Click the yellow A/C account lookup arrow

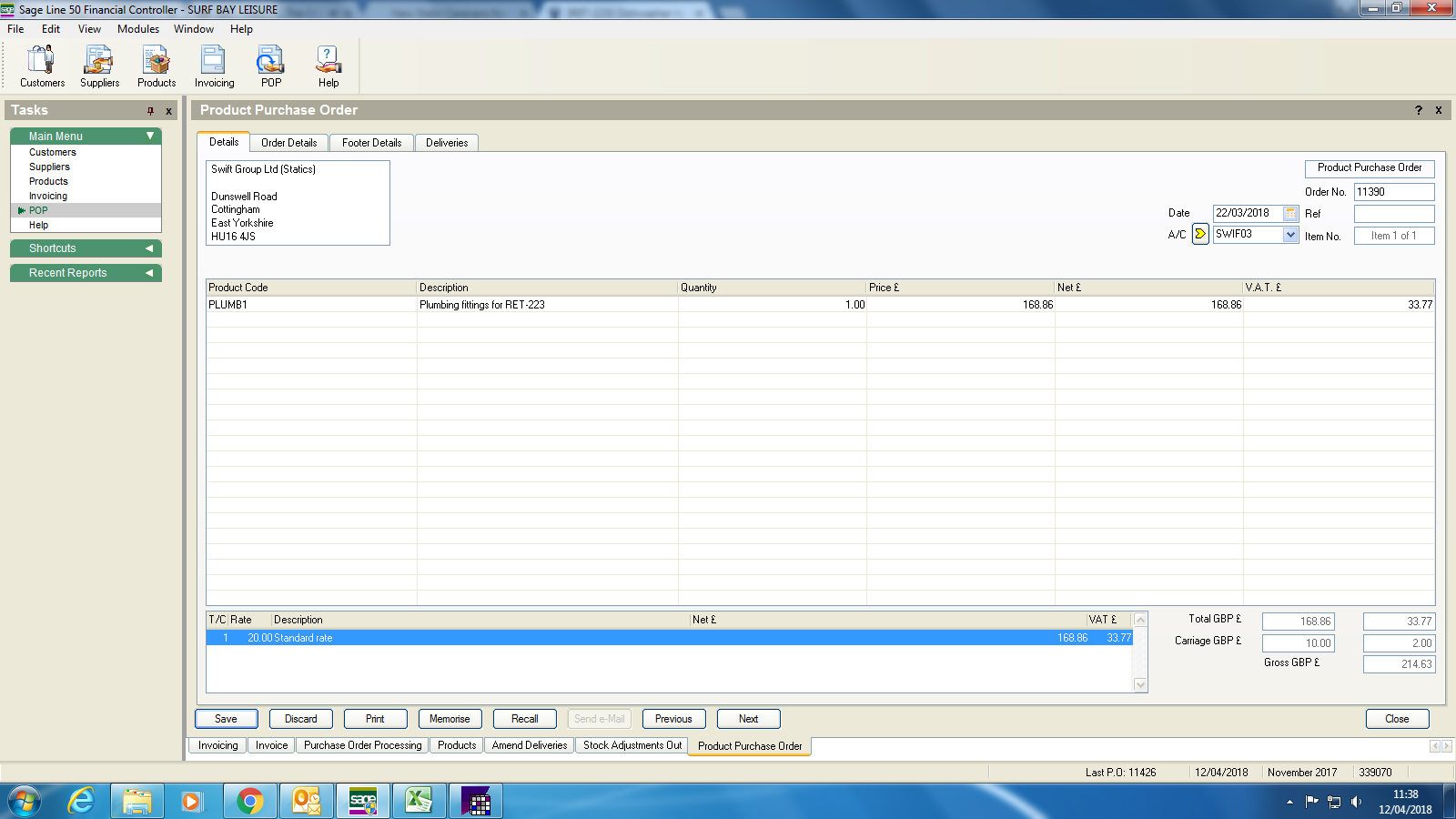1200,234
